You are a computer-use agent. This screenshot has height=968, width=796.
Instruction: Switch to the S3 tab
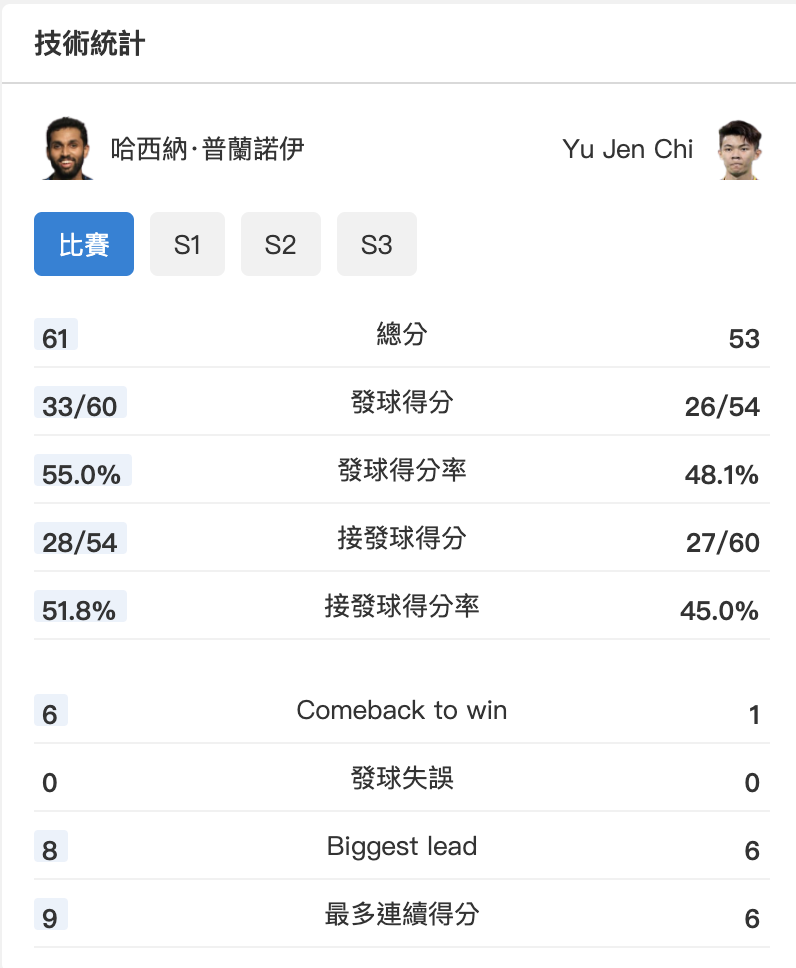coord(377,244)
